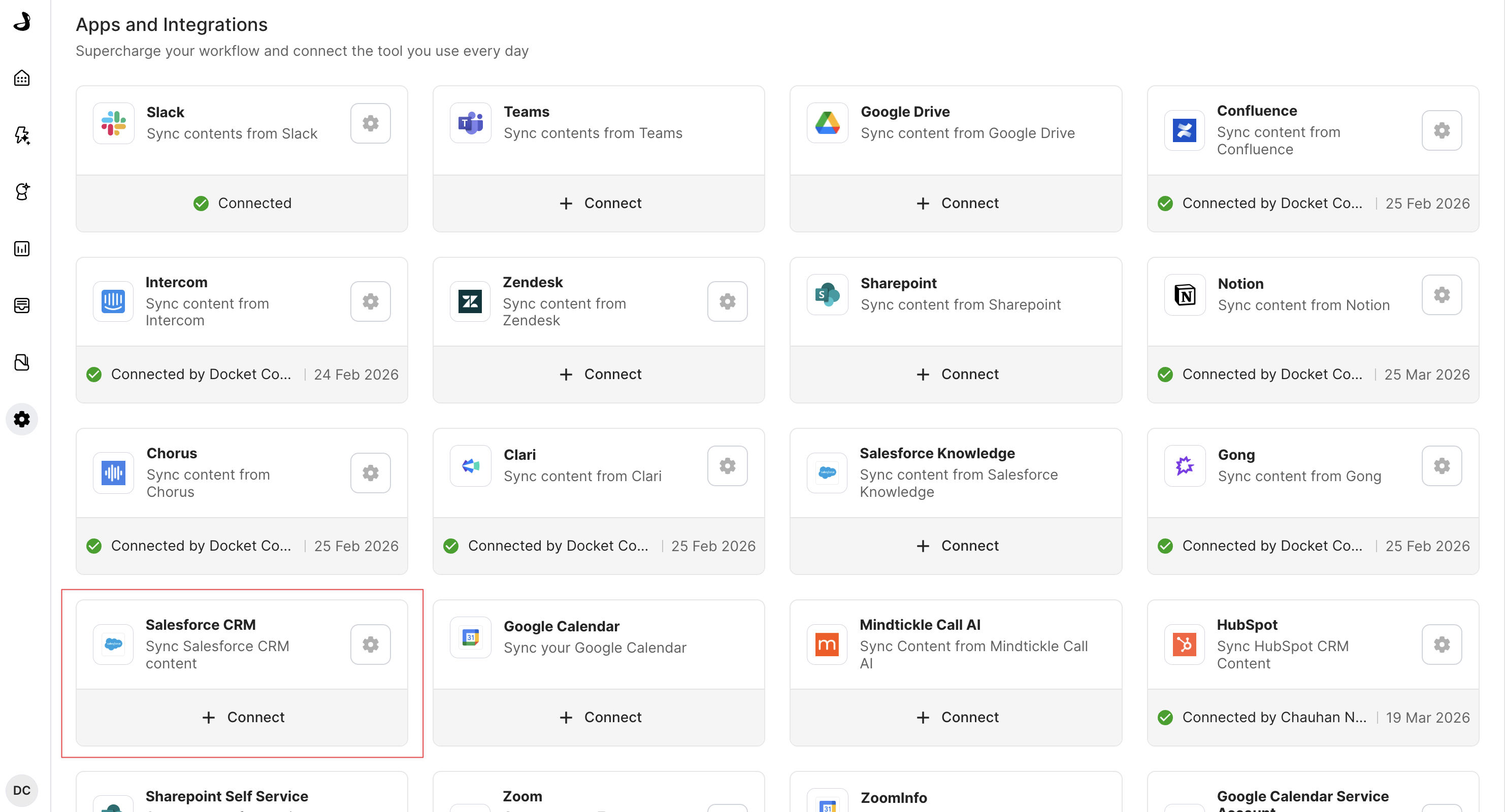
Task: Click the Mindtickle Call AI logo
Action: [827, 645]
